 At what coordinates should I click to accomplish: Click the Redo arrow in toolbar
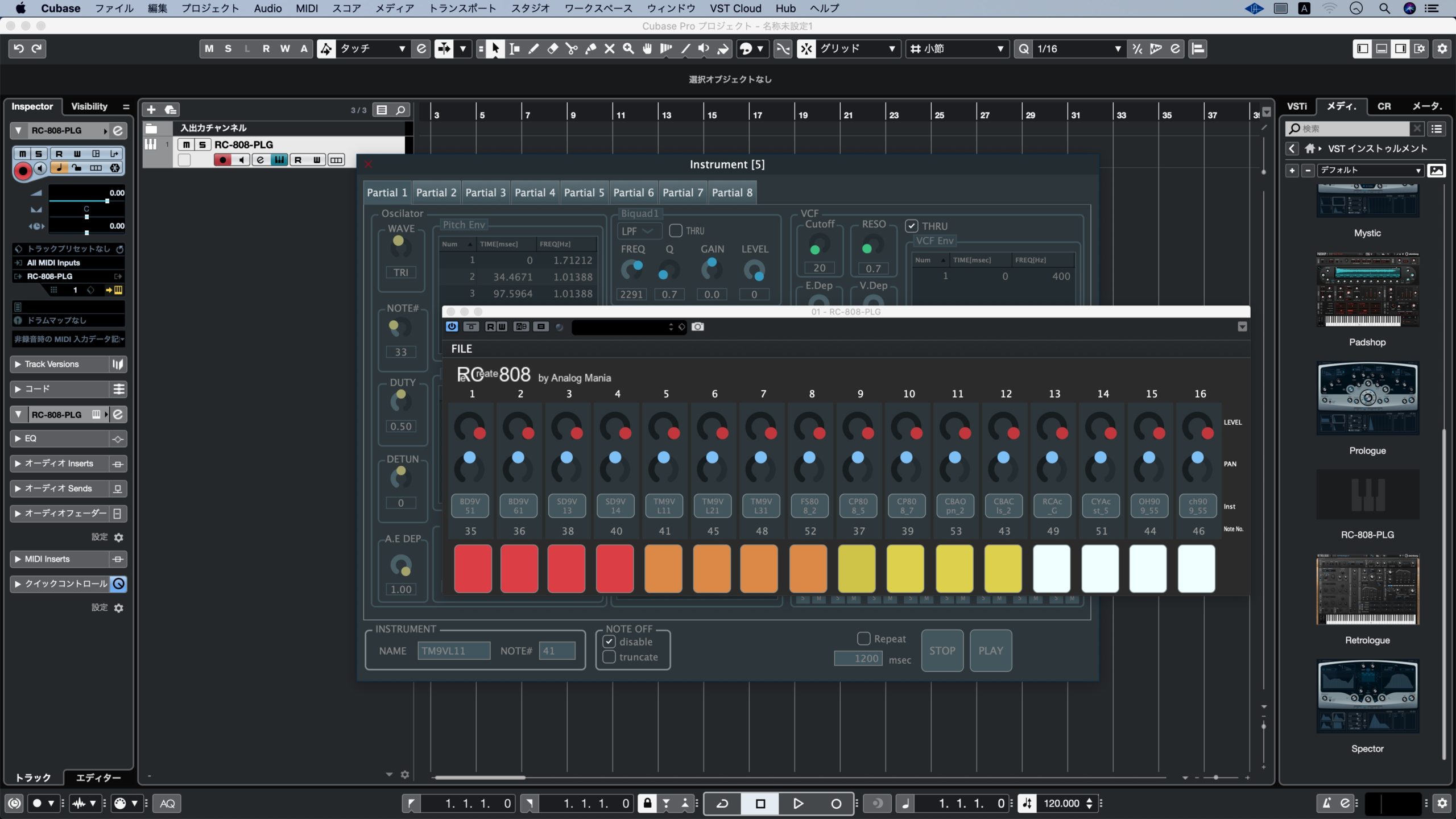pyautogui.click(x=37, y=48)
